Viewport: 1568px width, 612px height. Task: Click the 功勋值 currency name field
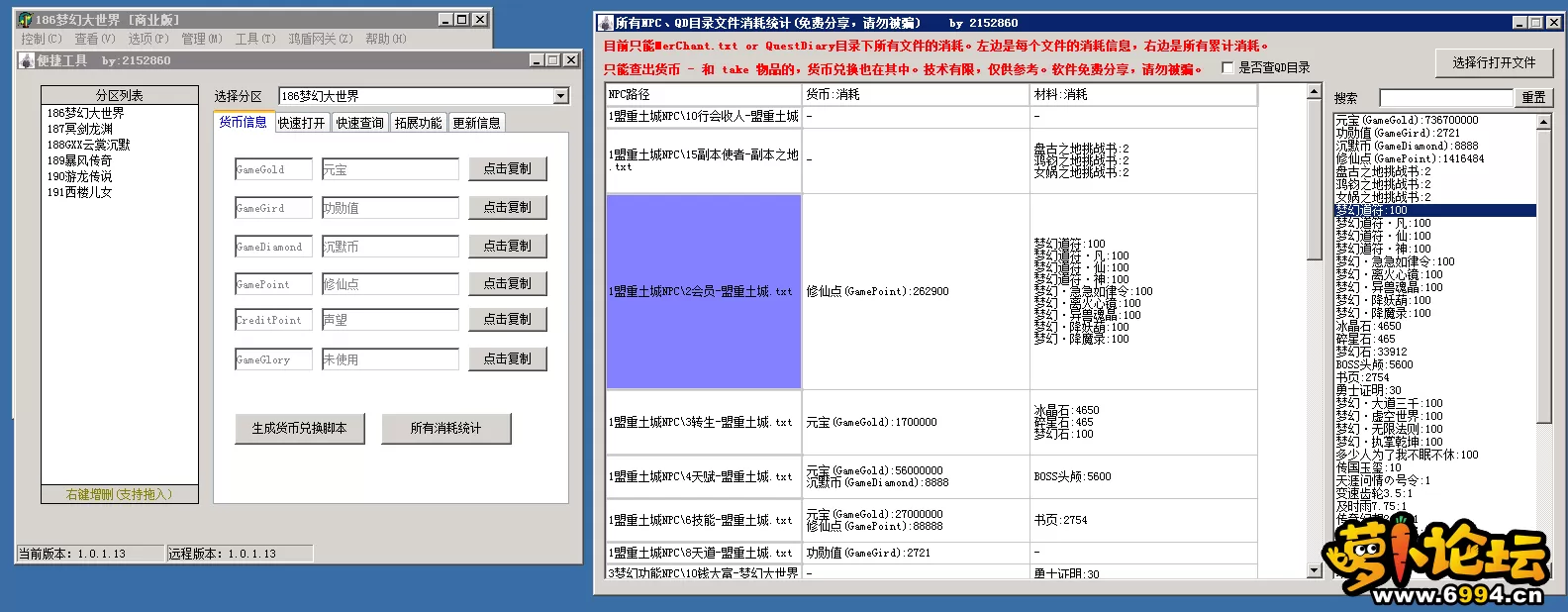[x=390, y=208]
